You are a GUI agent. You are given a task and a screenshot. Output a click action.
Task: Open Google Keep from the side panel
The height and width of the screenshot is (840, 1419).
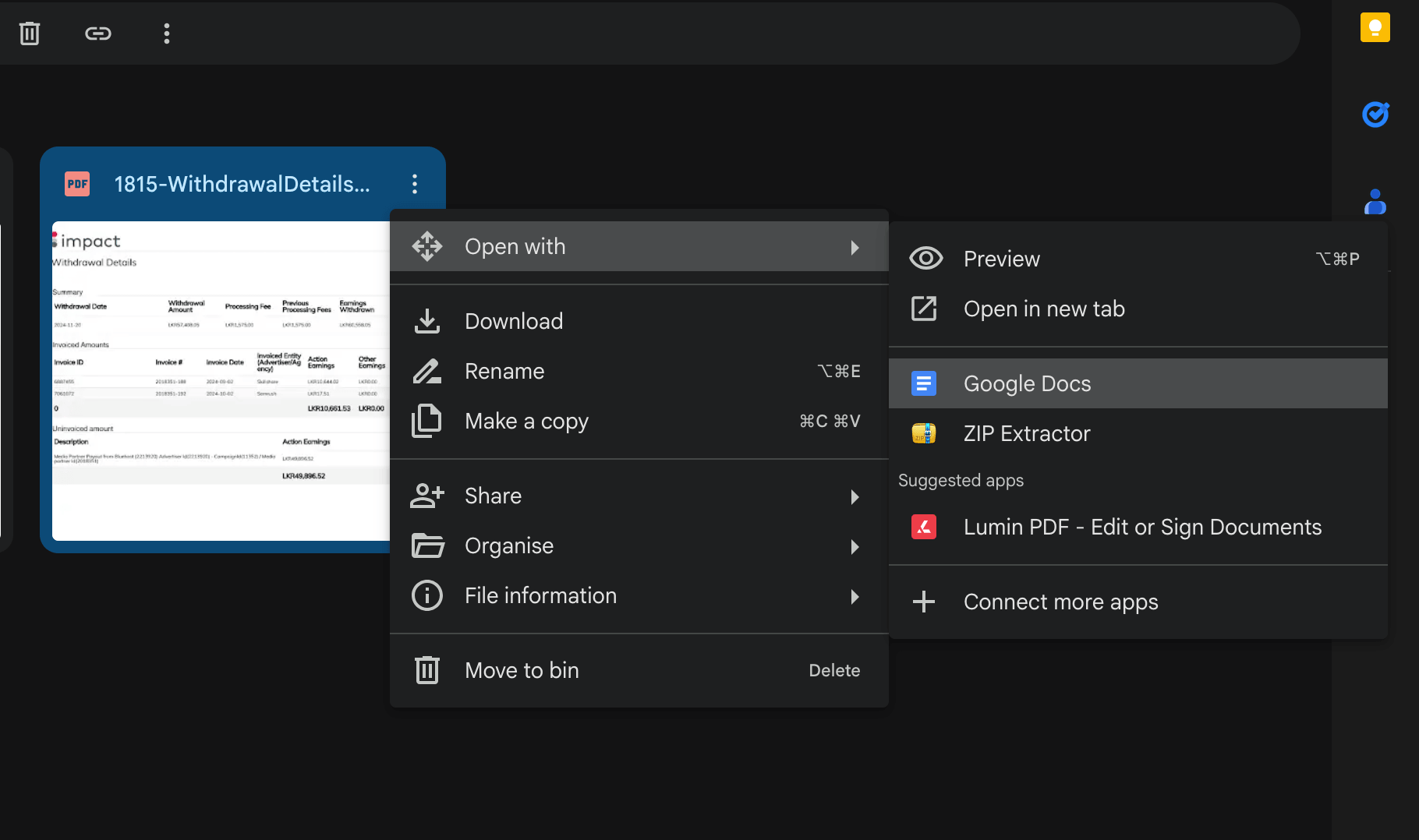pos(1375,27)
